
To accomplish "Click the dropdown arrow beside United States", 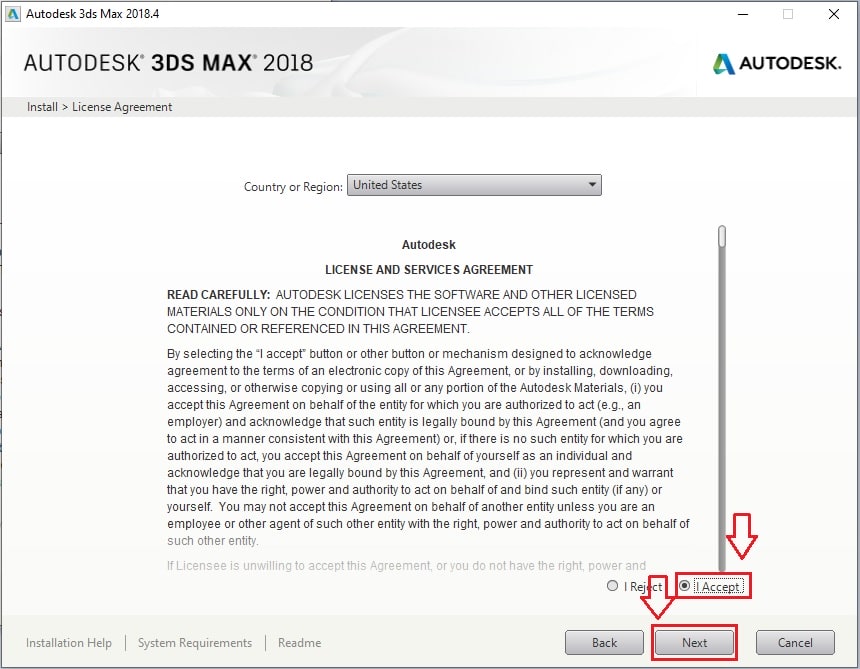I will coord(592,185).
